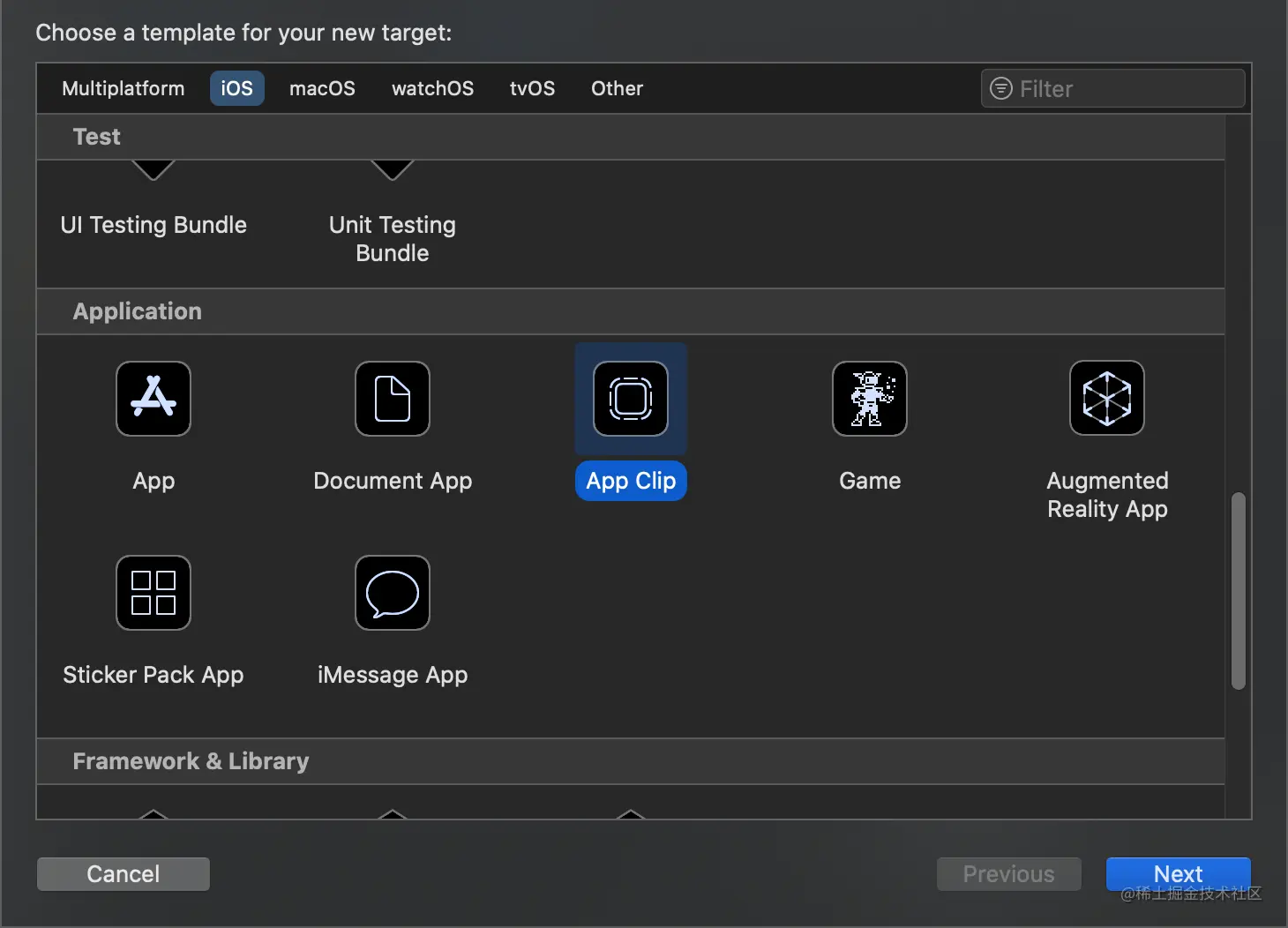Click the Application section header
The image size is (1288, 928).
coord(631,311)
